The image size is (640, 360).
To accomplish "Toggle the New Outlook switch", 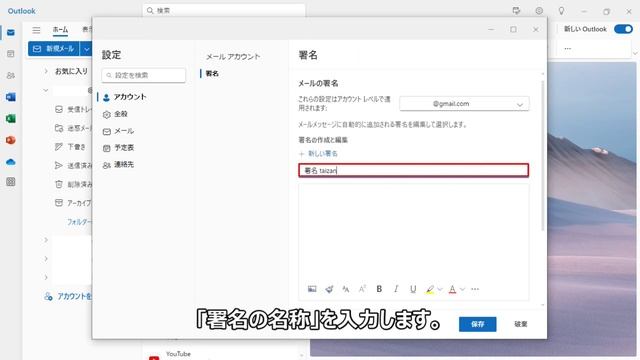I will point(623,29).
